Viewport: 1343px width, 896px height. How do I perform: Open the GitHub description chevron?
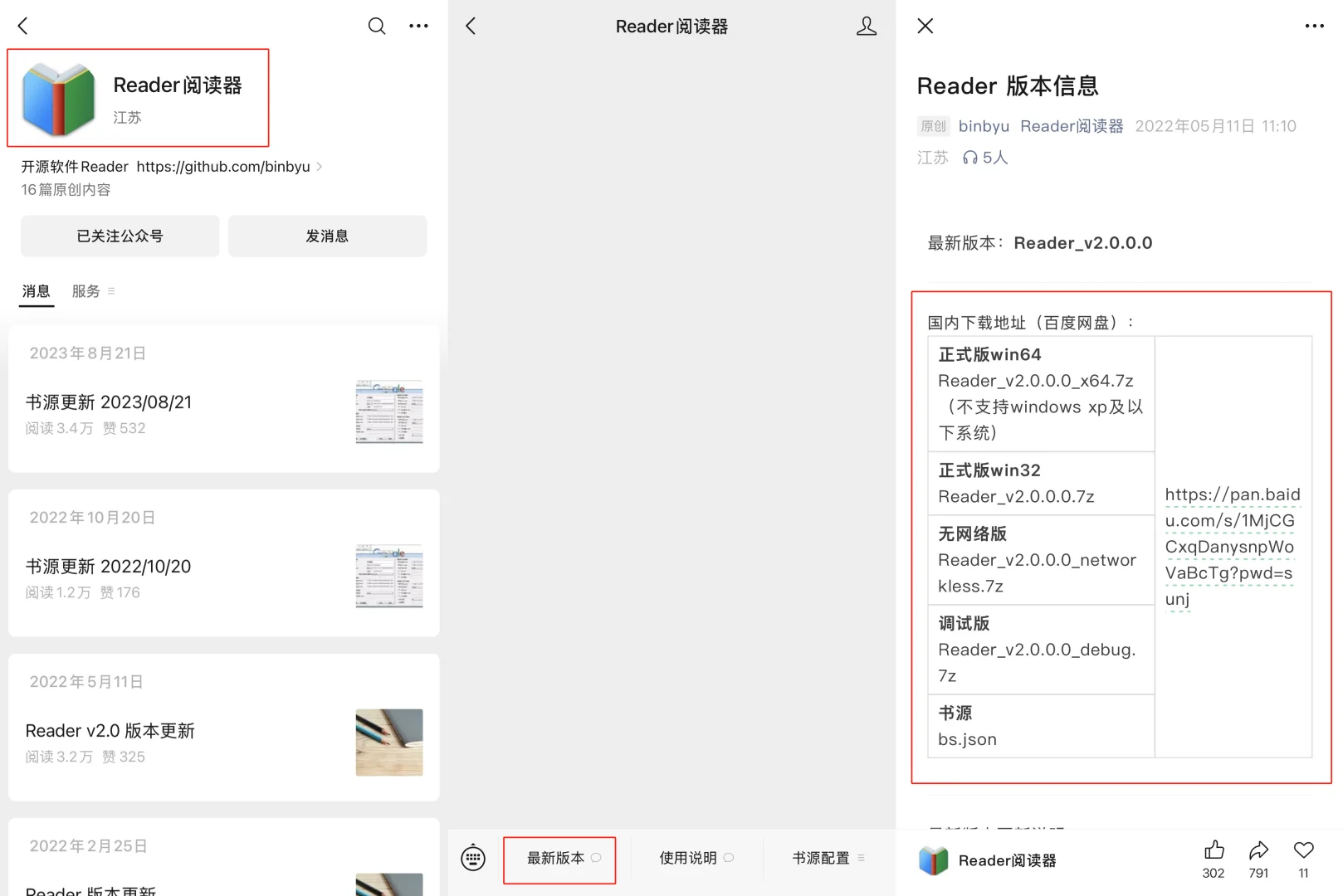tap(320, 167)
